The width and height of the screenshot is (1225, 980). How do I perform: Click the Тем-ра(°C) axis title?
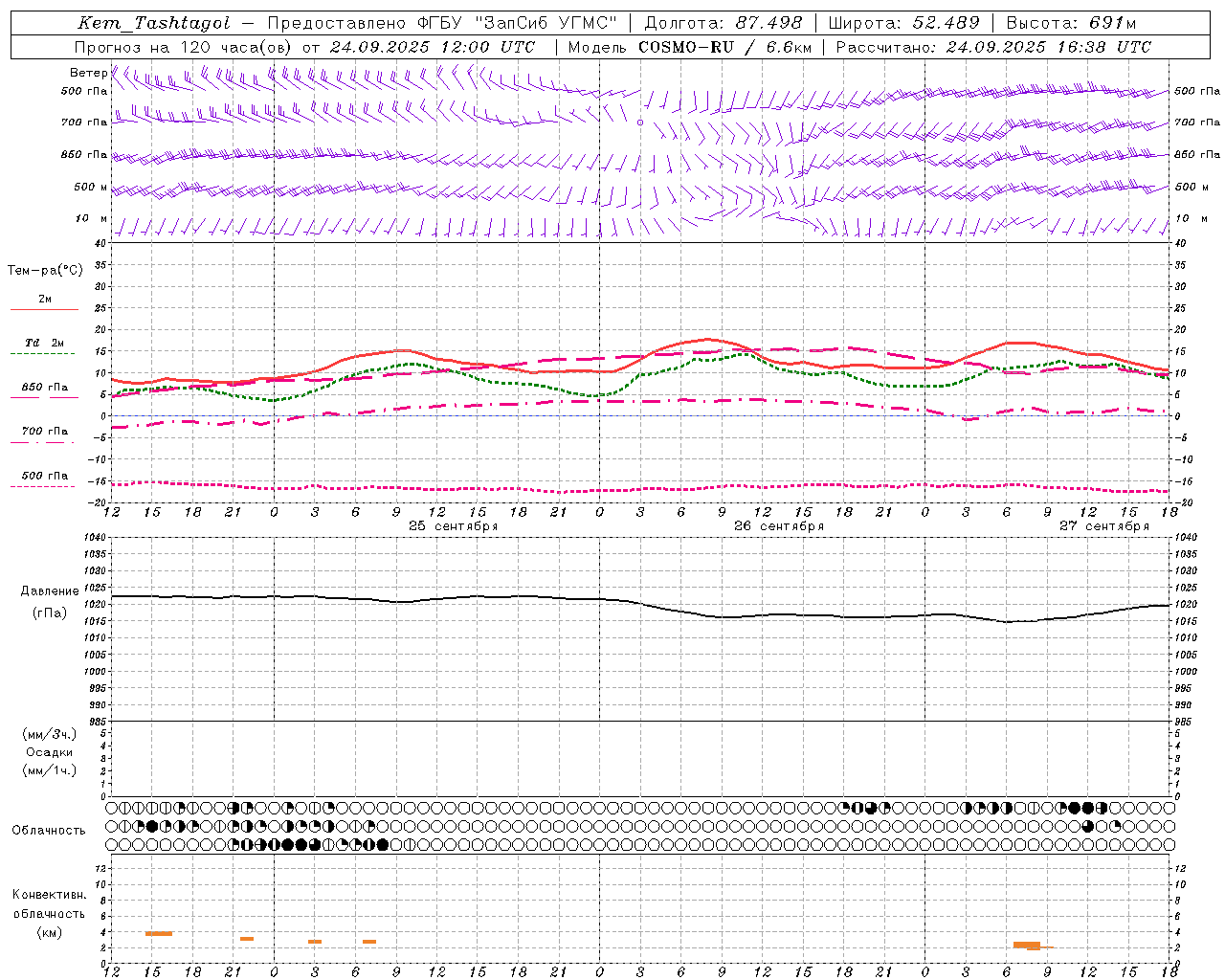tap(45, 271)
